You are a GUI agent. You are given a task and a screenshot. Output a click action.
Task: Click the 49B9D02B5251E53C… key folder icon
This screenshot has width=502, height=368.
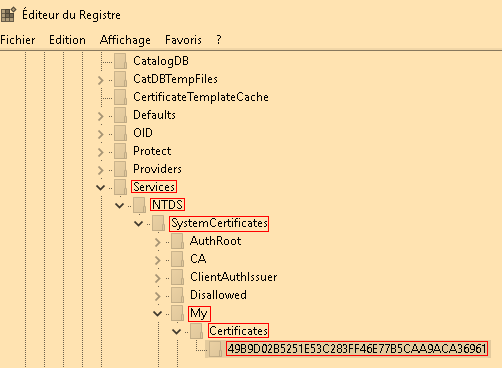pyautogui.click(x=215, y=349)
